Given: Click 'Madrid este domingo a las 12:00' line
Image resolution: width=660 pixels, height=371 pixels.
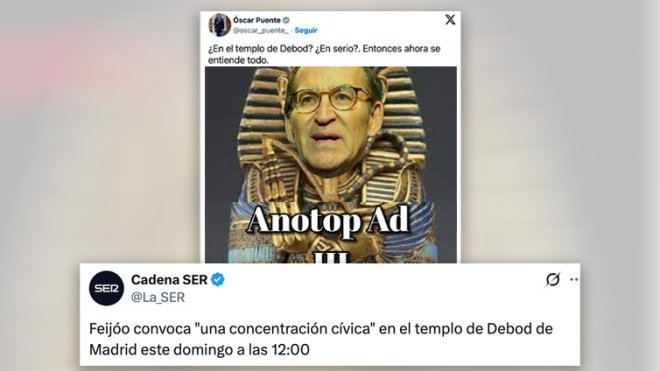Looking at the screenshot, I should point(200,350).
